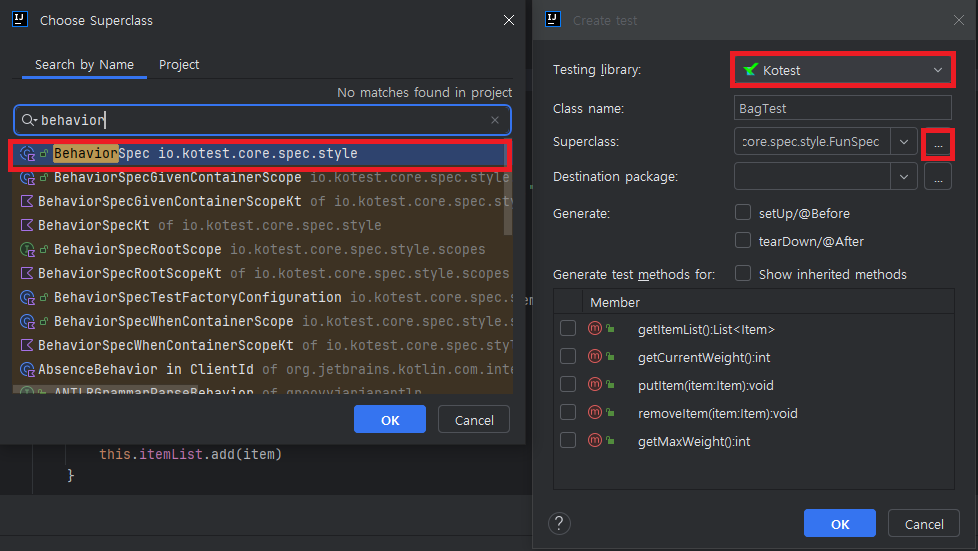Close the Choose Superclass dialog
Image resolution: width=978 pixels, height=551 pixels.
tap(509, 20)
